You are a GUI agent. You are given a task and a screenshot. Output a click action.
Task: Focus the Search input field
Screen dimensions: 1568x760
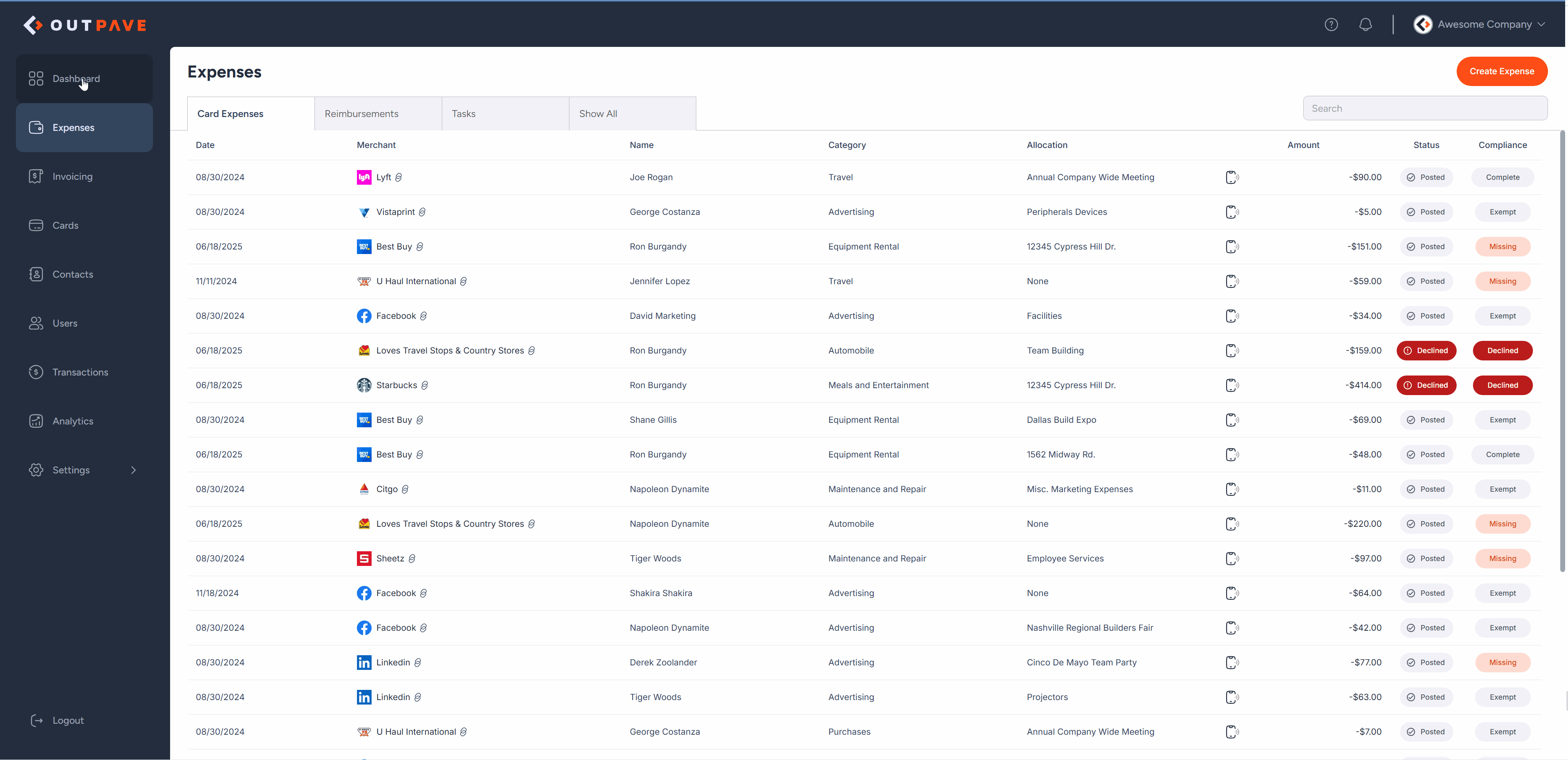click(1425, 108)
